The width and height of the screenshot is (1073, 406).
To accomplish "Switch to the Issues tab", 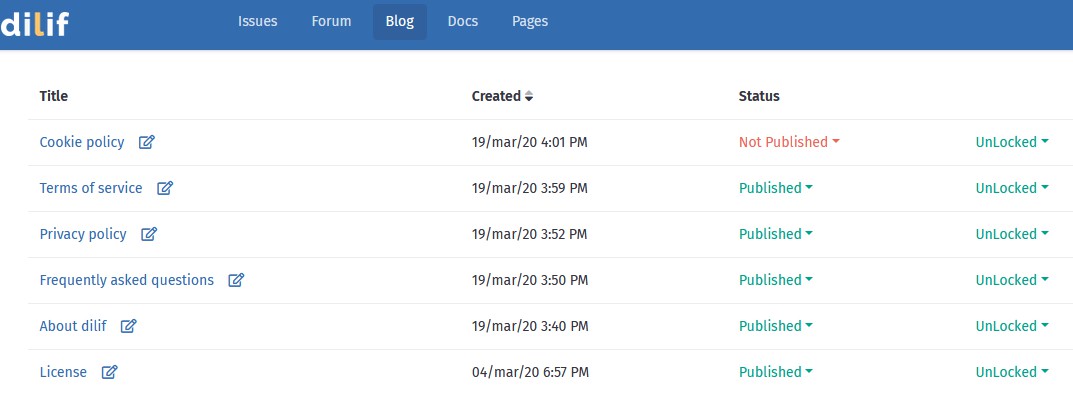I will click(257, 21).
